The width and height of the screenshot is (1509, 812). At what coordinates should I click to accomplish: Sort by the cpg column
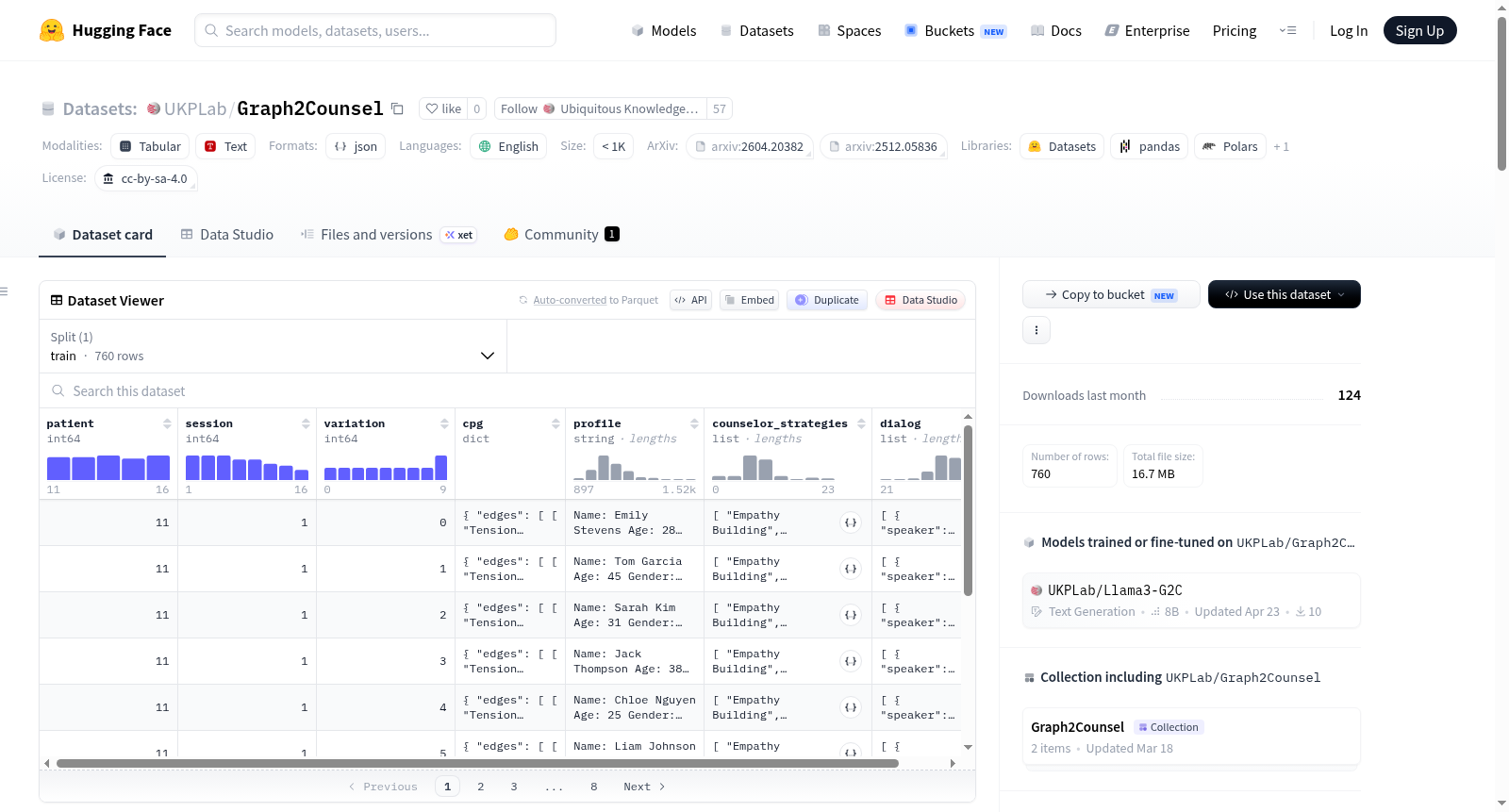pos(556,423)
